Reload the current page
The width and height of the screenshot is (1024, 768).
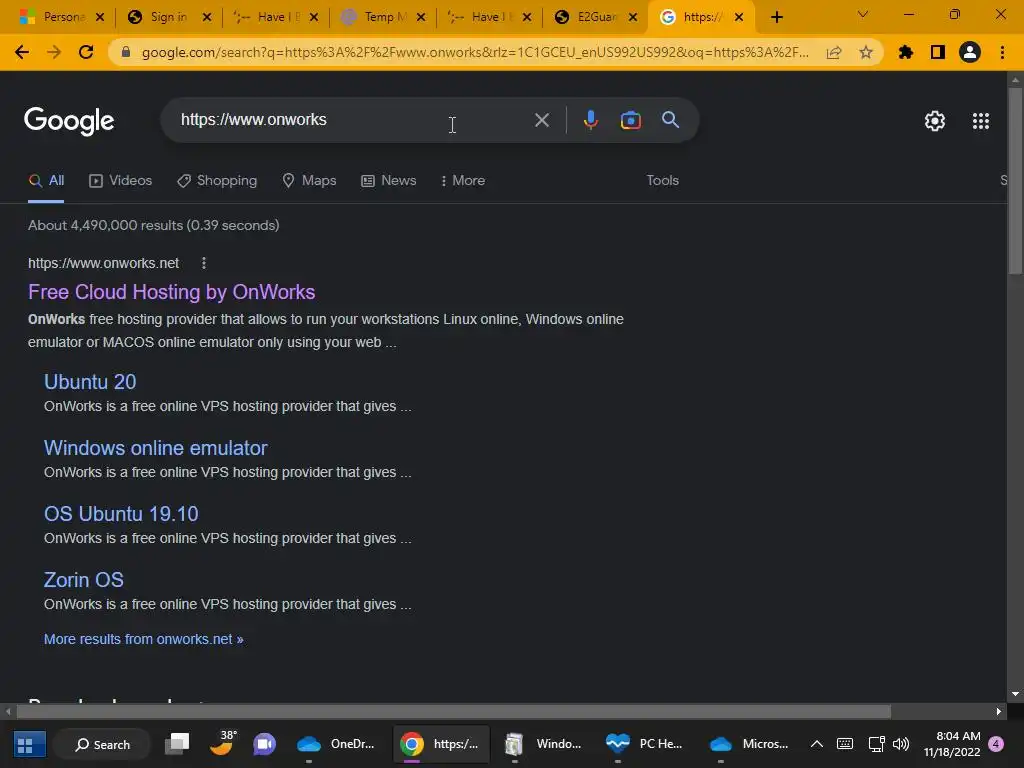[x=86, y=52]
